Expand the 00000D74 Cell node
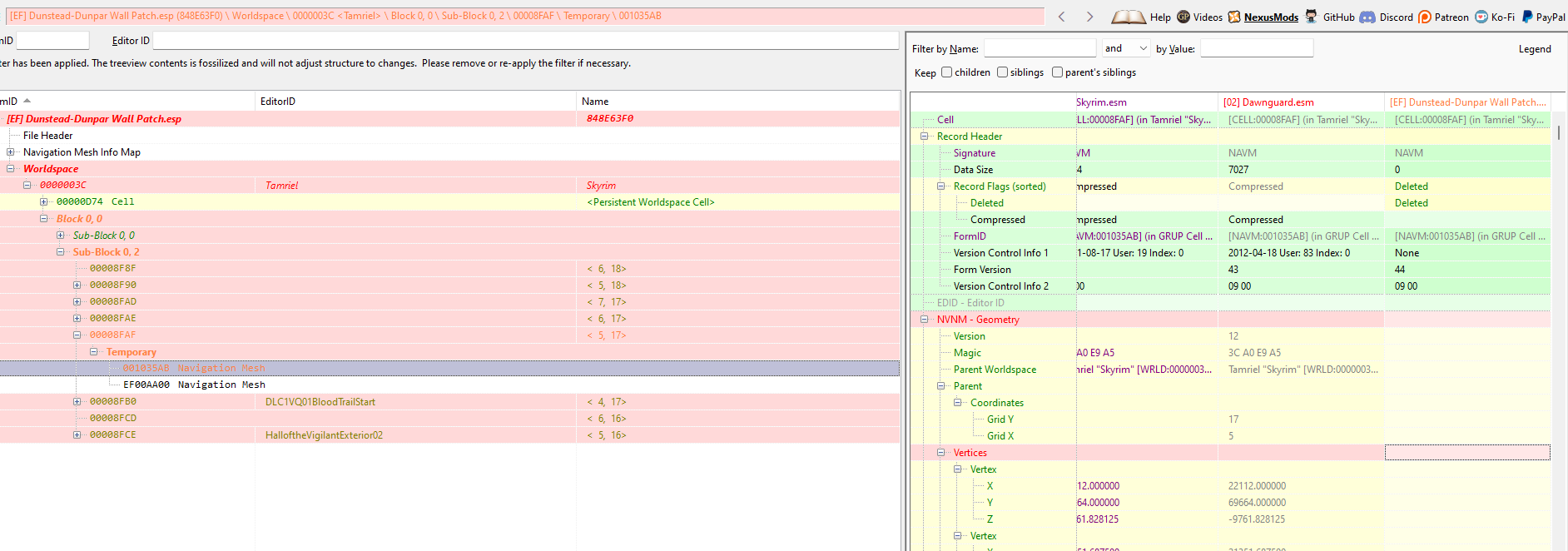The image size is (1568, 551). coord(44,202)
